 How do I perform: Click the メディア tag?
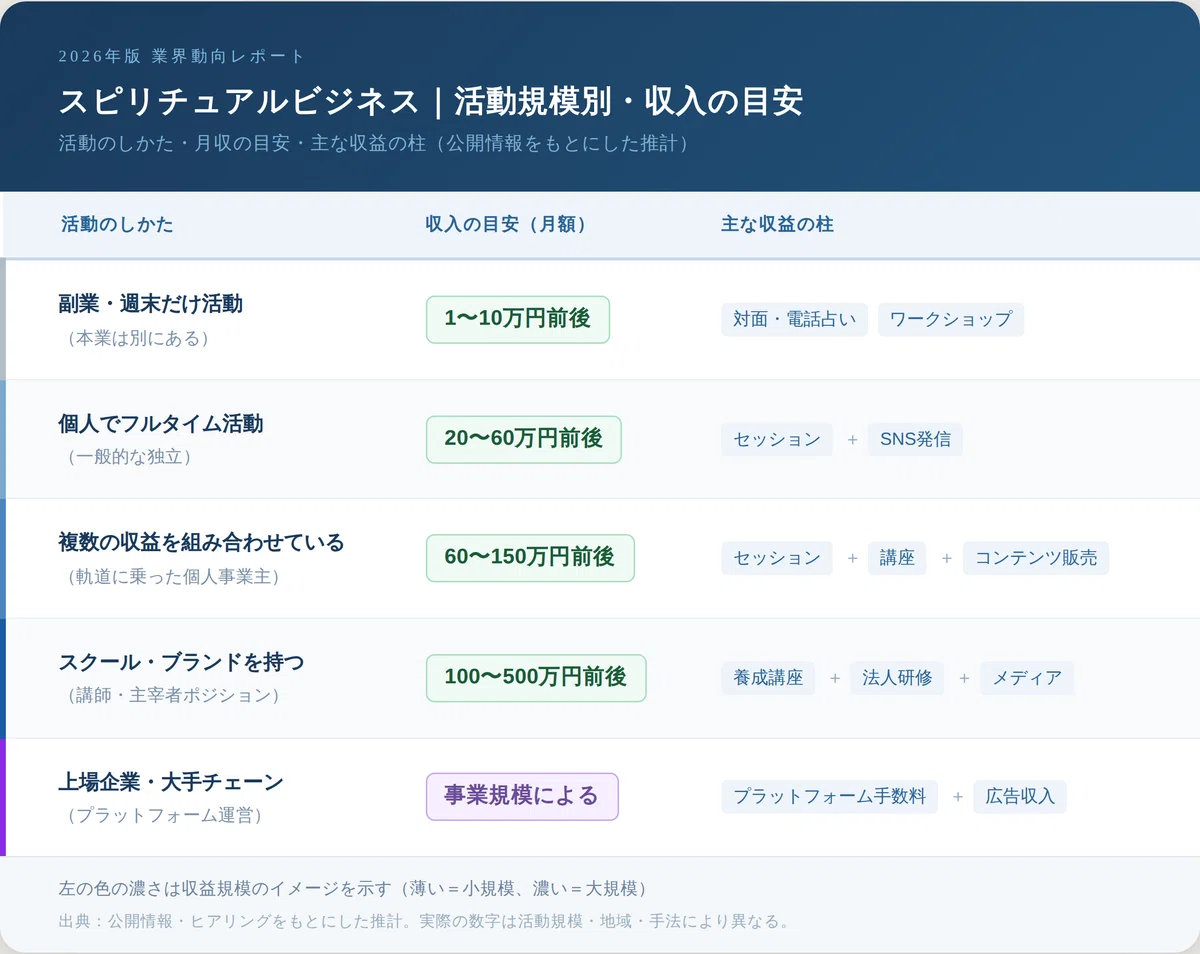point(1027,678)
